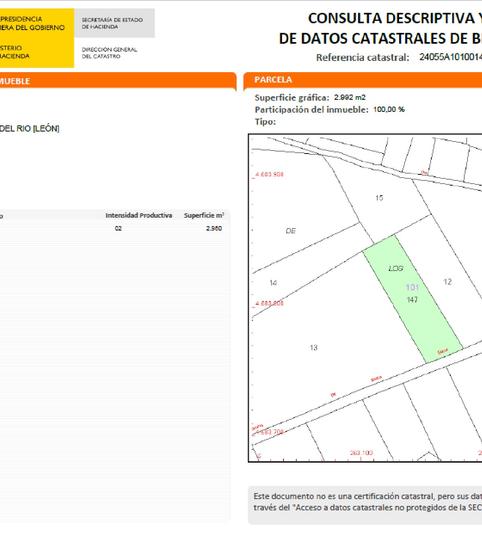The height and width of the screenshot is (542, 482).
Task: Click parcel number 14 on map
Action: (273, 283)
